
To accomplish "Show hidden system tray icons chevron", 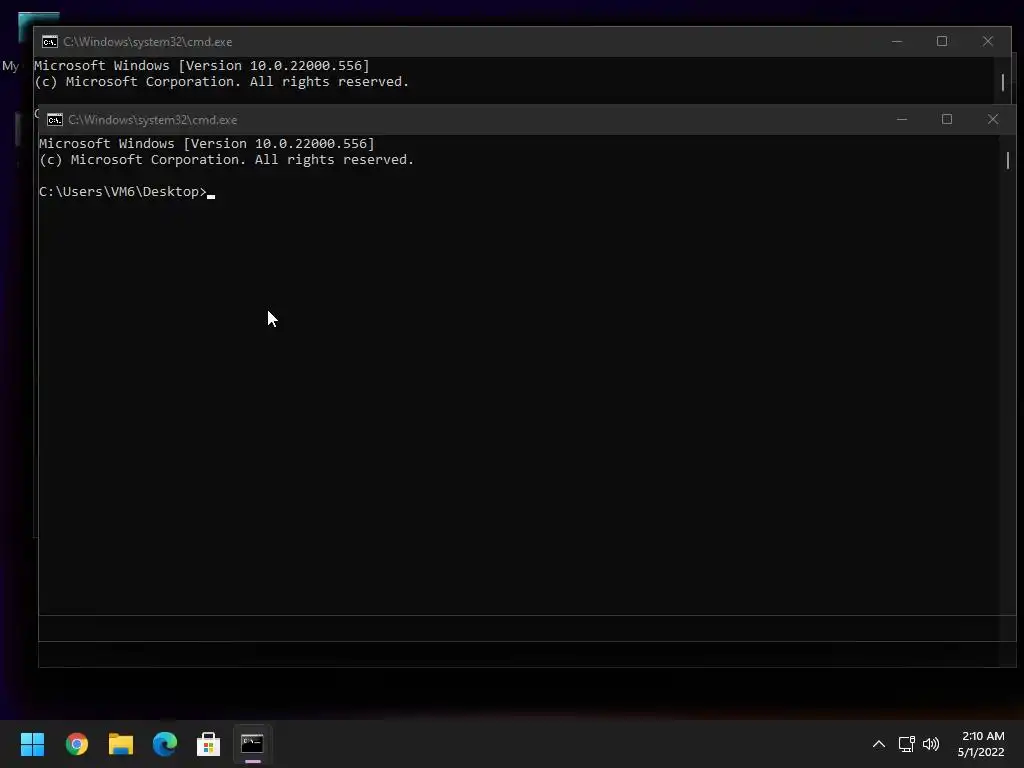I will [879, 744].
